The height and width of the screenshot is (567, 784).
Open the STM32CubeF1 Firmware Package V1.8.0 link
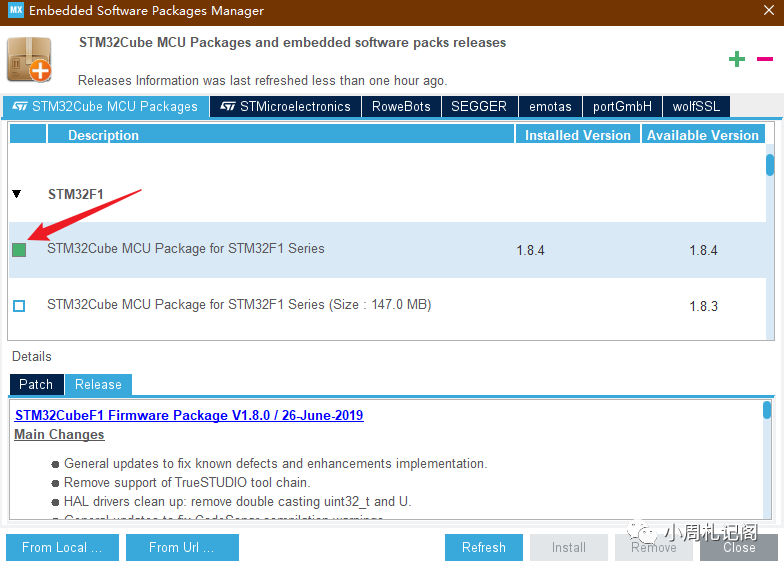point(189,416)
